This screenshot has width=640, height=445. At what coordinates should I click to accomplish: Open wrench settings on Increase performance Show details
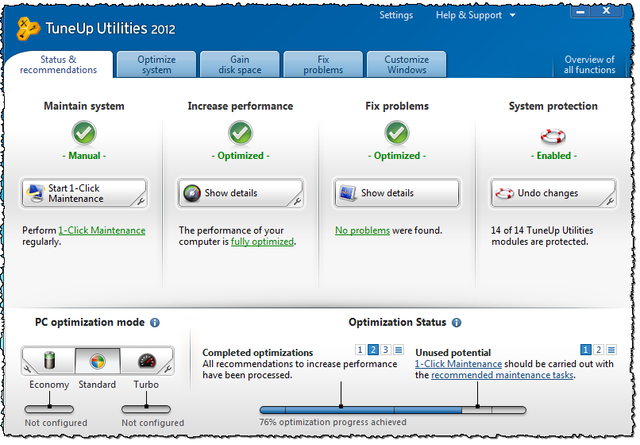[x=297, y=200]
